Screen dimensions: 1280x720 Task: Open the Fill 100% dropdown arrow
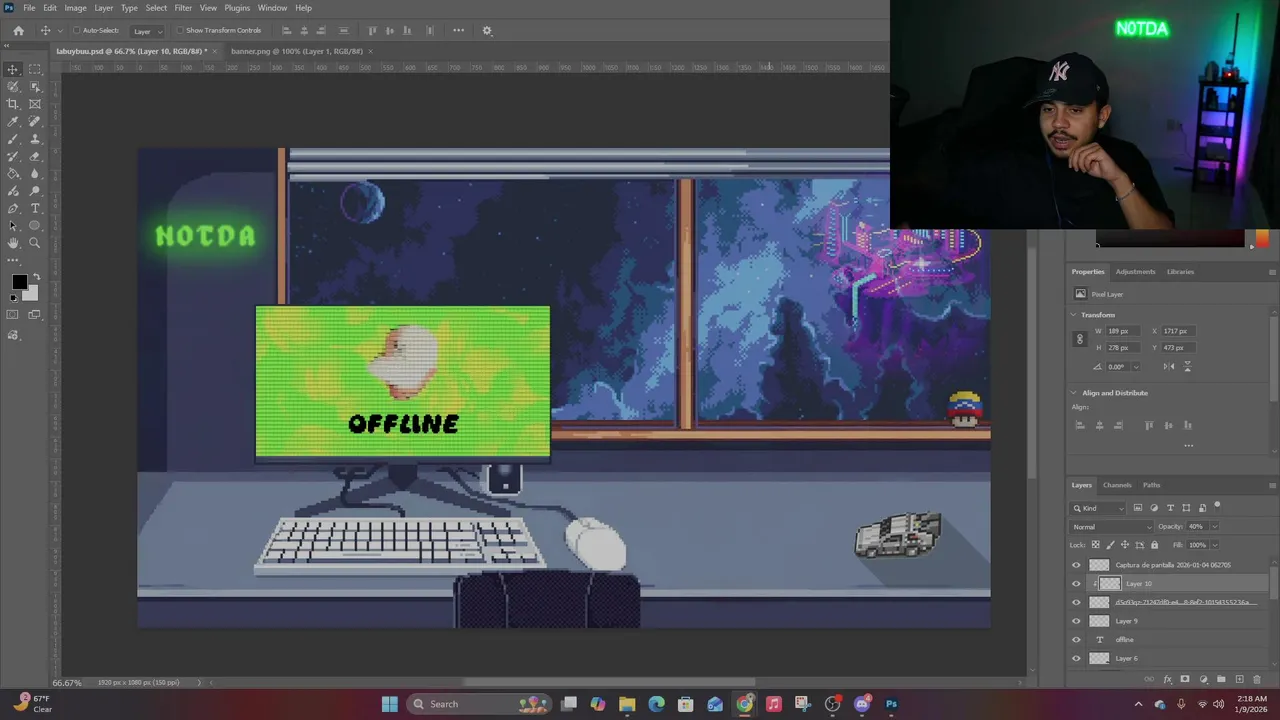click(x=1215, y=545)
